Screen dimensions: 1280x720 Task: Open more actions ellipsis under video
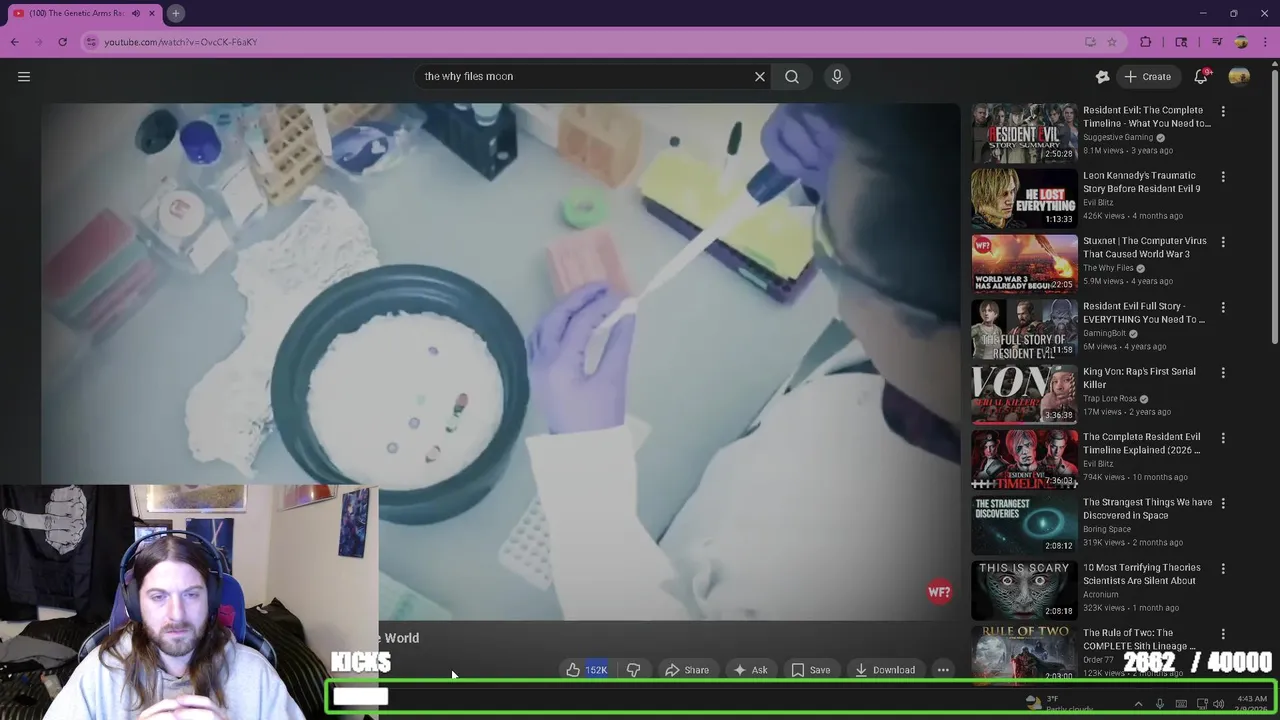point(943,670)
